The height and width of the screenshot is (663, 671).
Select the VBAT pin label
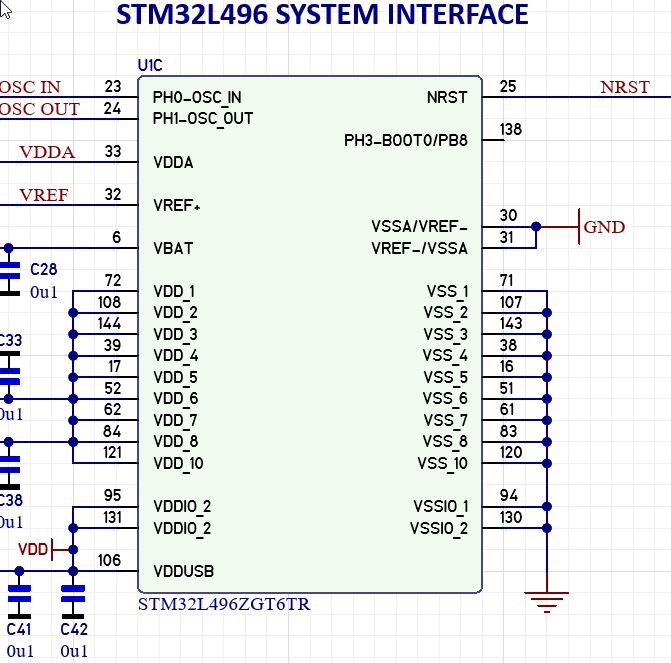point(173,248)
